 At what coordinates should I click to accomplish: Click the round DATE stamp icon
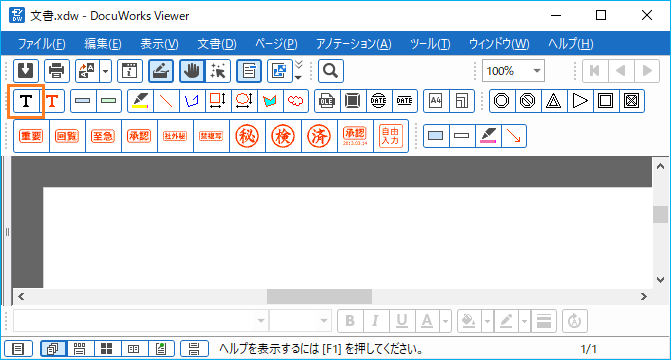coord(378,101)
